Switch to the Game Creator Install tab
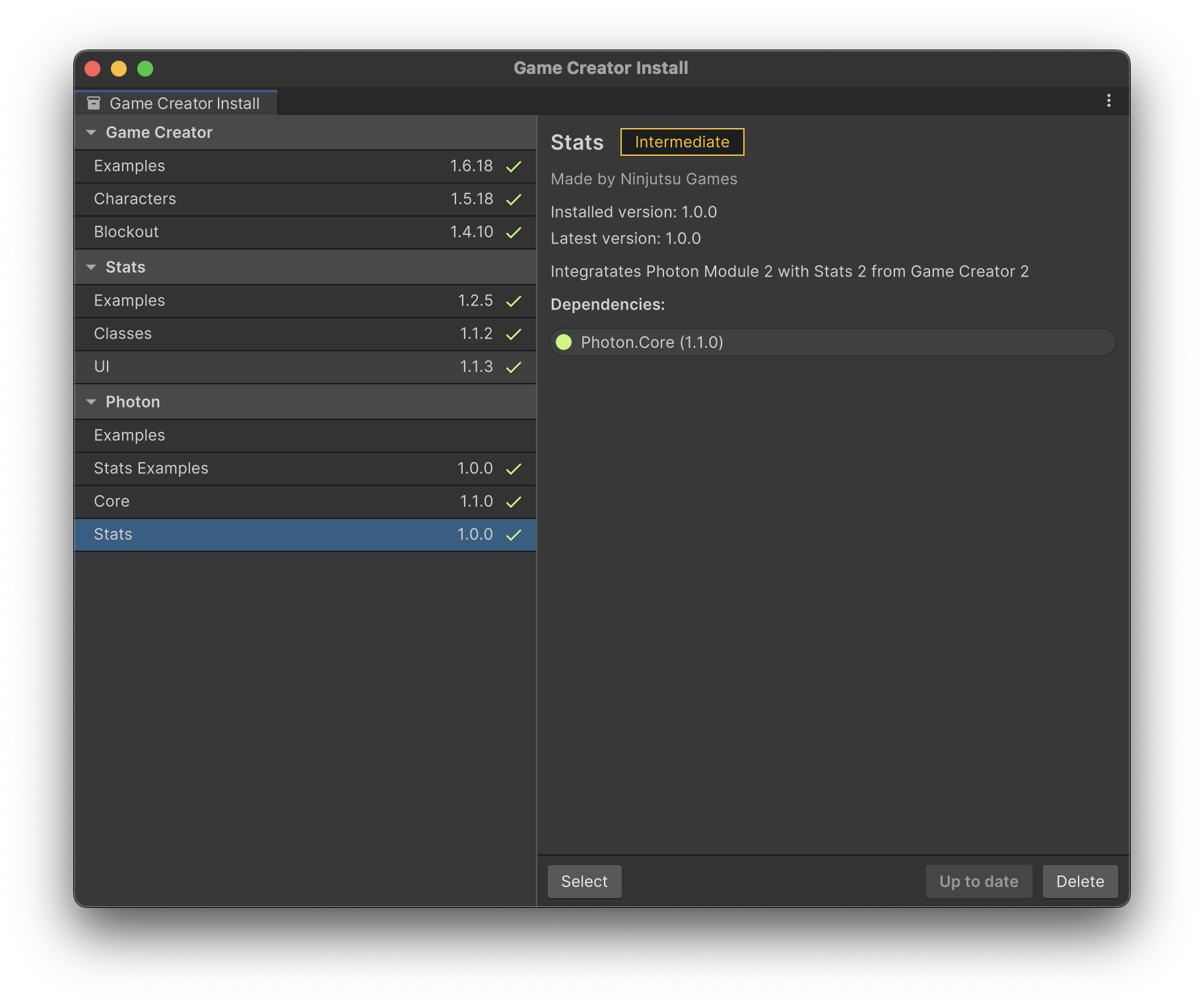The height and width of the screenshot is (1005, 1204). pyautogui.click(x=176, y=103)
